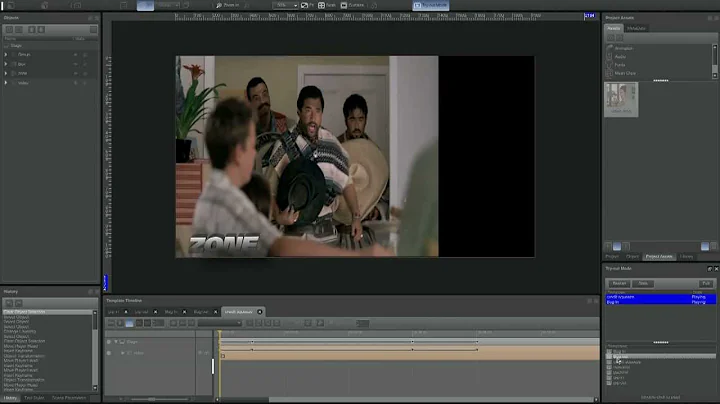Screen dimensions: 720x404
Task: Toggle visibility of Box object
Action: coord(76,64)
